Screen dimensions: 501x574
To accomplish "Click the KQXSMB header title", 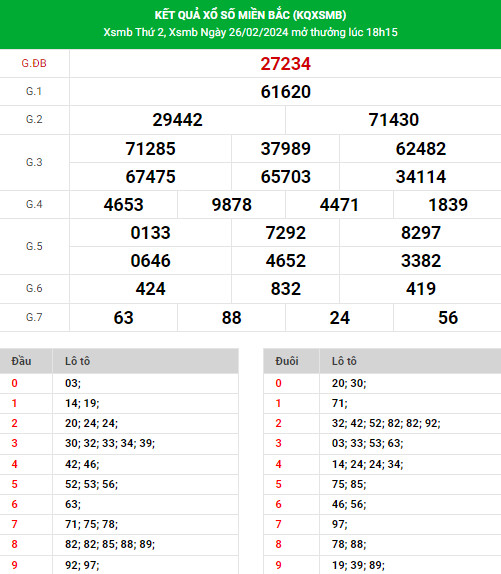I will tap(250, 15).
